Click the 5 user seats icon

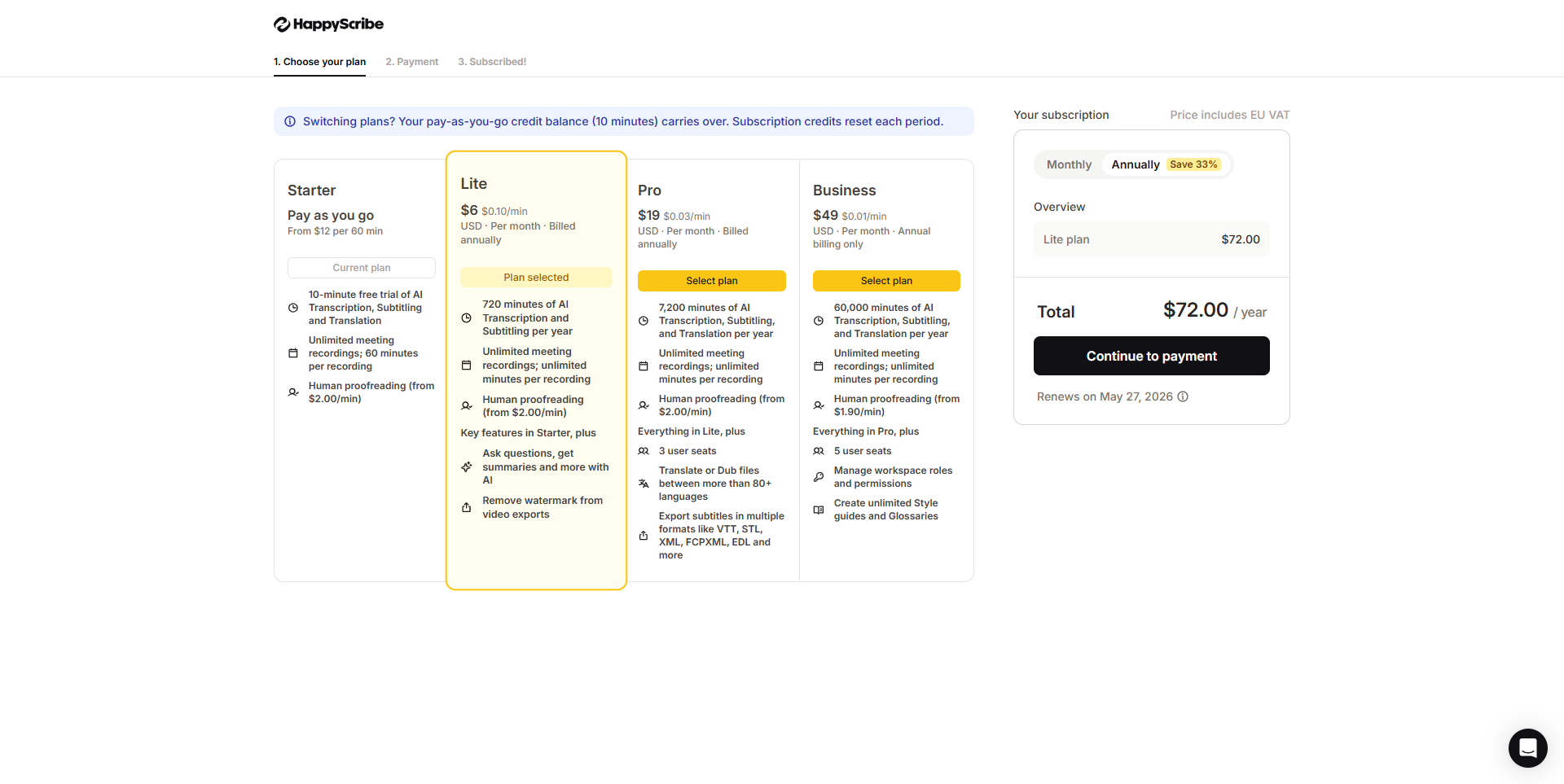click(819, 451)
